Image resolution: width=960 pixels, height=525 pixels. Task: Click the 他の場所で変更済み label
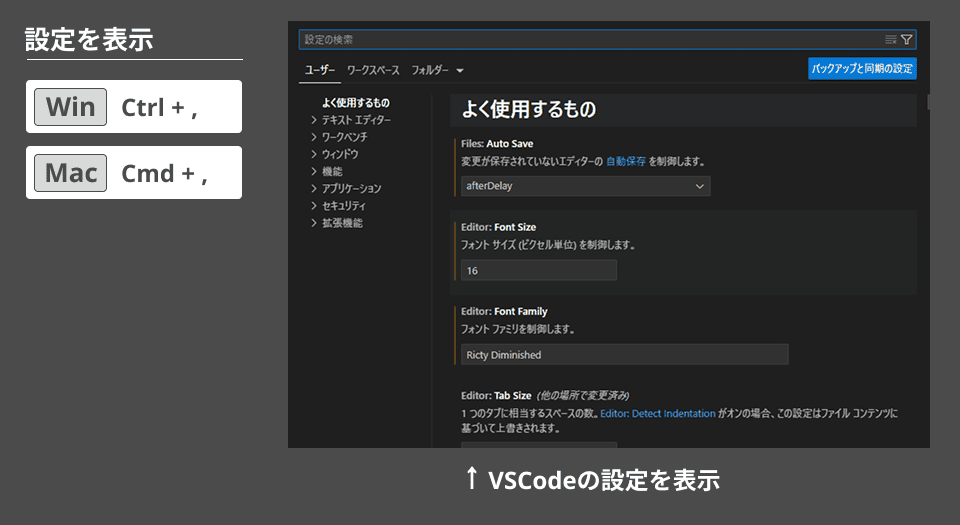[x=583, y=395]
